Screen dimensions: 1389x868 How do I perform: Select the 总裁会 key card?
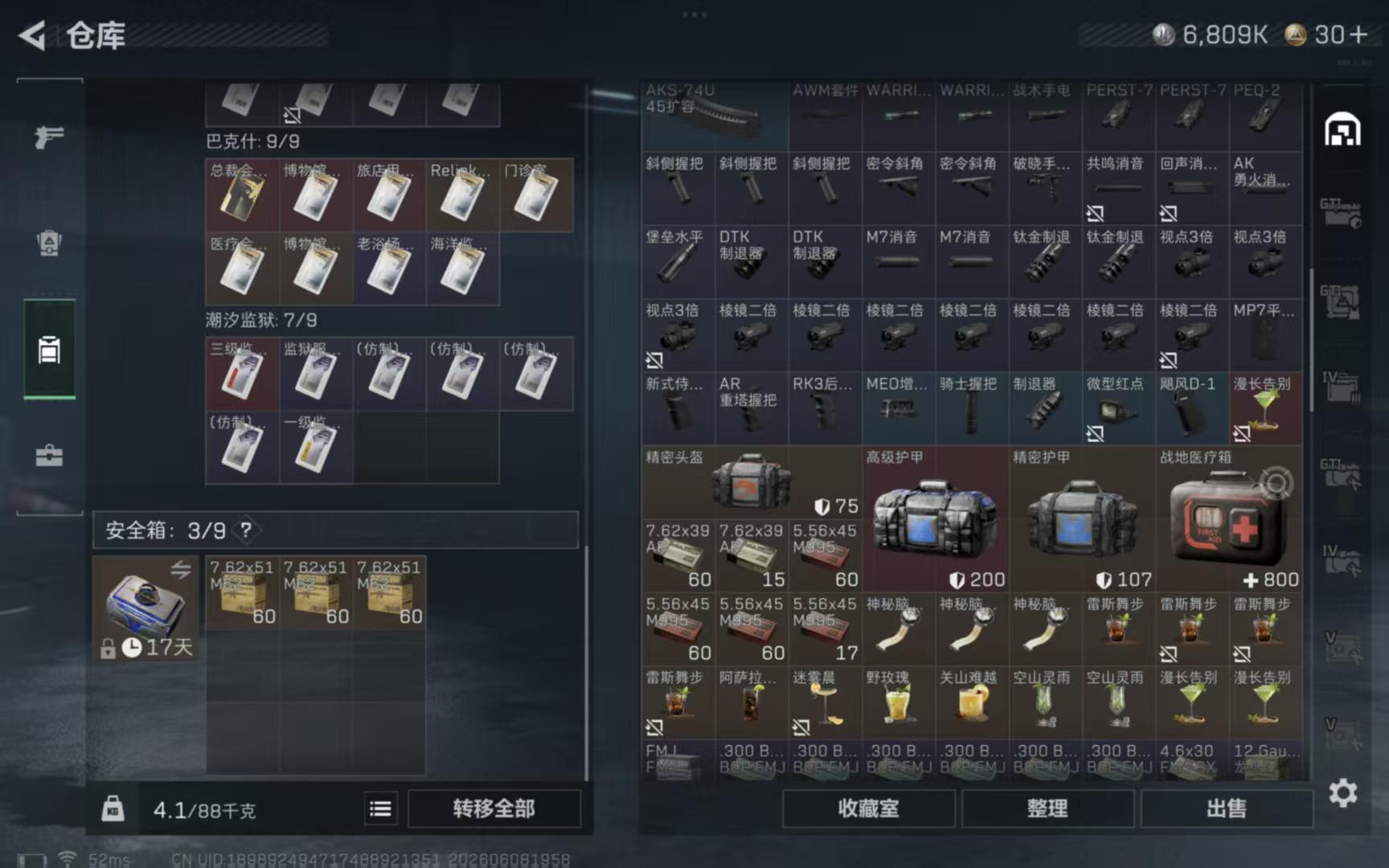(x=242, y=194)
